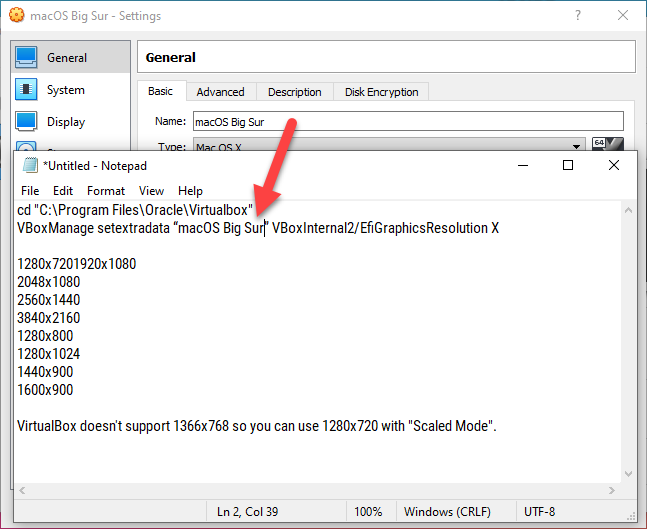The image size is (647, 529).
Task: Maximize the Notepad window
Action: (x=568, y=165)
